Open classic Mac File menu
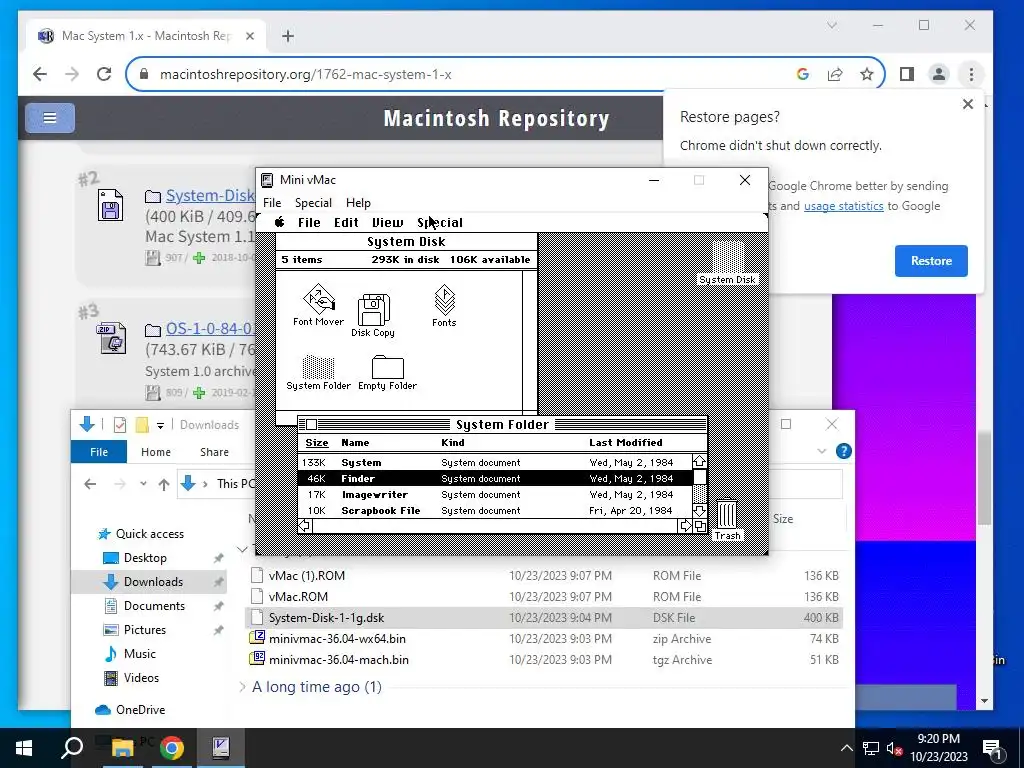1024x768 pixels. coord(309,223)
